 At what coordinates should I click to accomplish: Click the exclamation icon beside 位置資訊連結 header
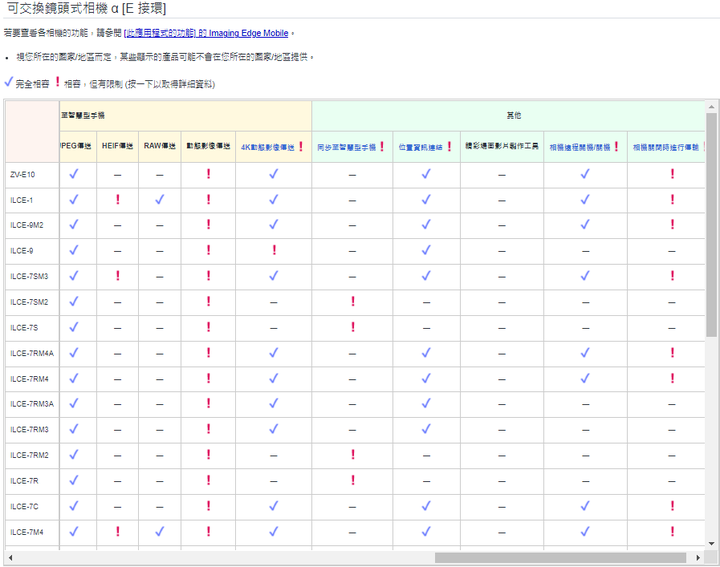coord(449,146)
